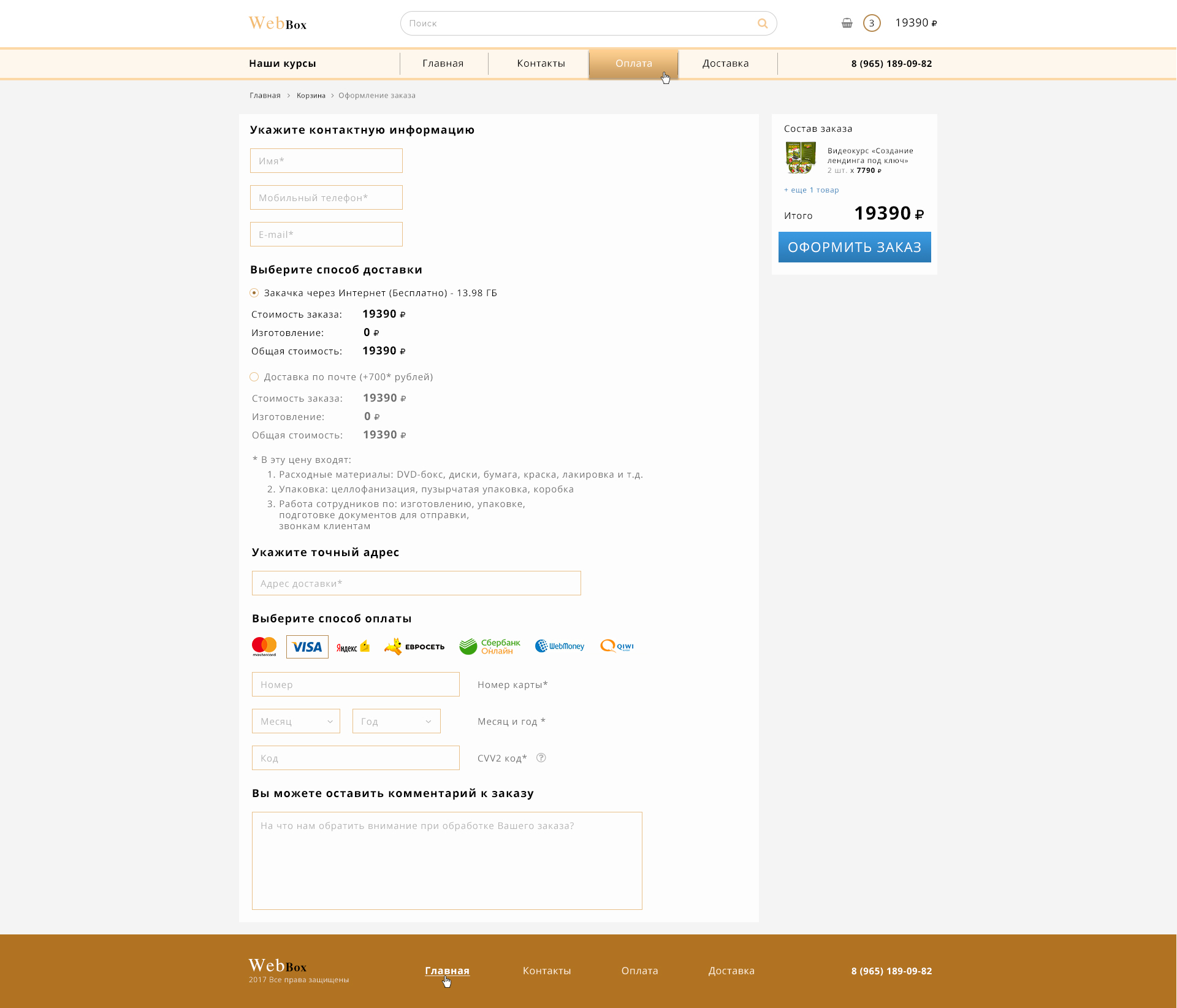
Task: Click the CVV2 help question icon
Action: (x=541, y=758)
